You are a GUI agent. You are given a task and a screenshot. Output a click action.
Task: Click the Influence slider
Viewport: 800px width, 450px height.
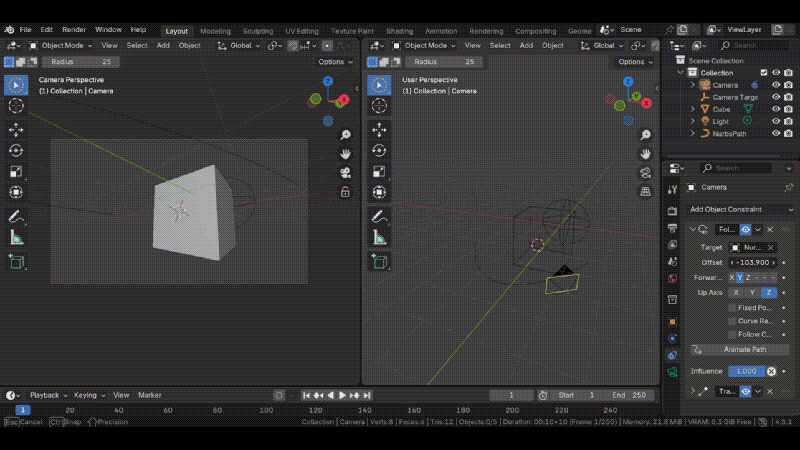click(x=746, y=371)
